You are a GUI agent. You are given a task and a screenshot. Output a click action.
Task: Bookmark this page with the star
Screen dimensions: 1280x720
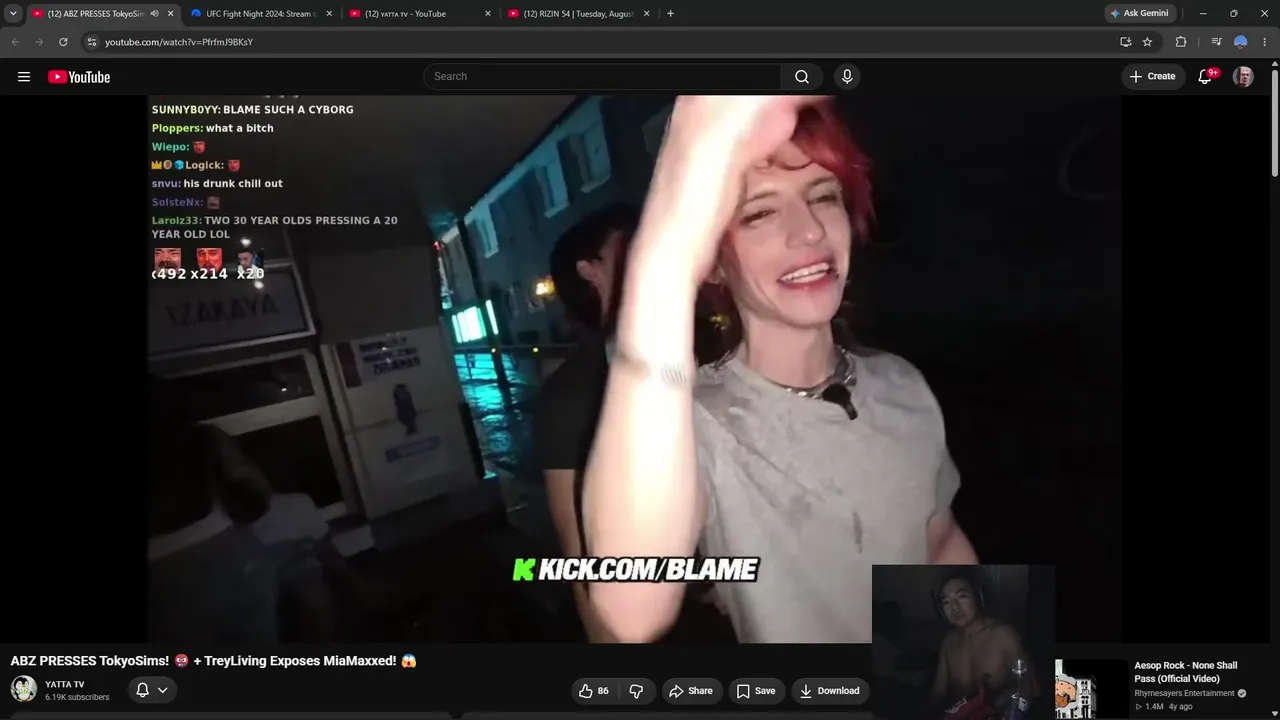[1147, 42]
